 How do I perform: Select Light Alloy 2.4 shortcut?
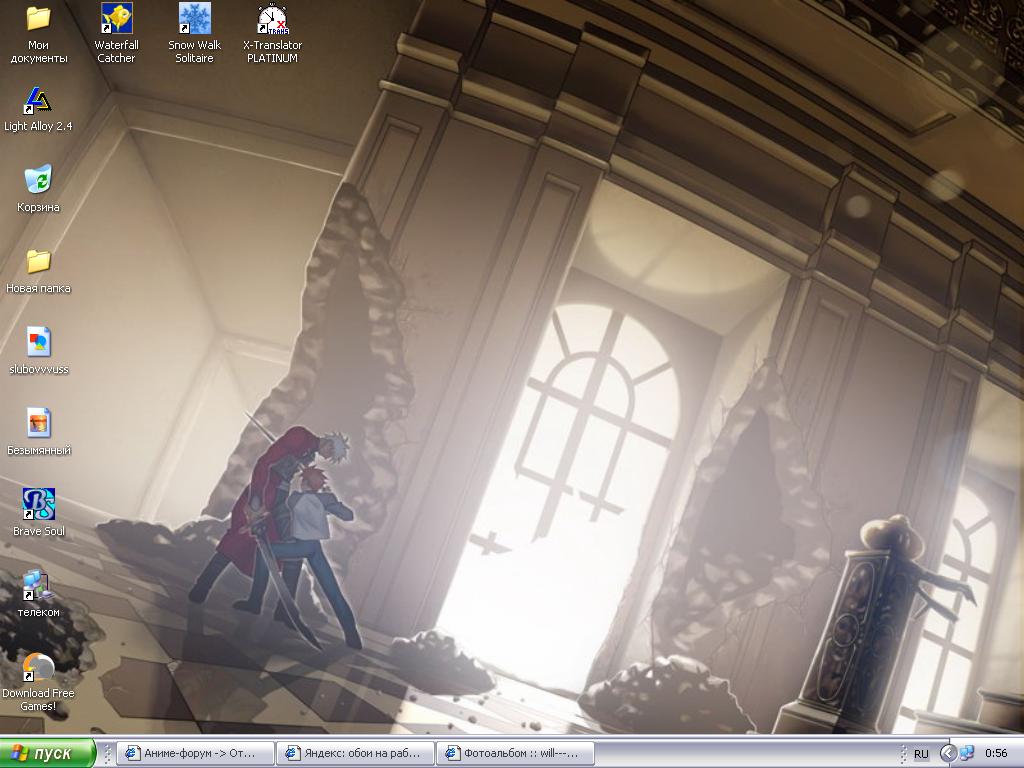[39, 100]
